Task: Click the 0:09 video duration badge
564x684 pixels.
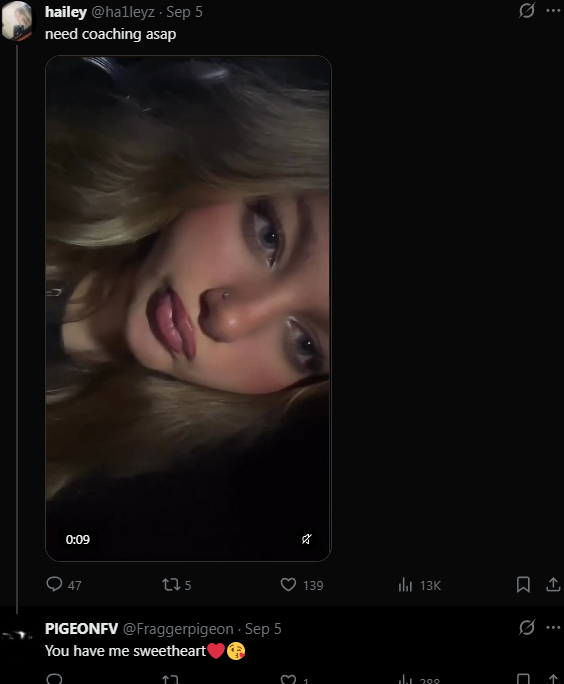Action: pos(78,540)
